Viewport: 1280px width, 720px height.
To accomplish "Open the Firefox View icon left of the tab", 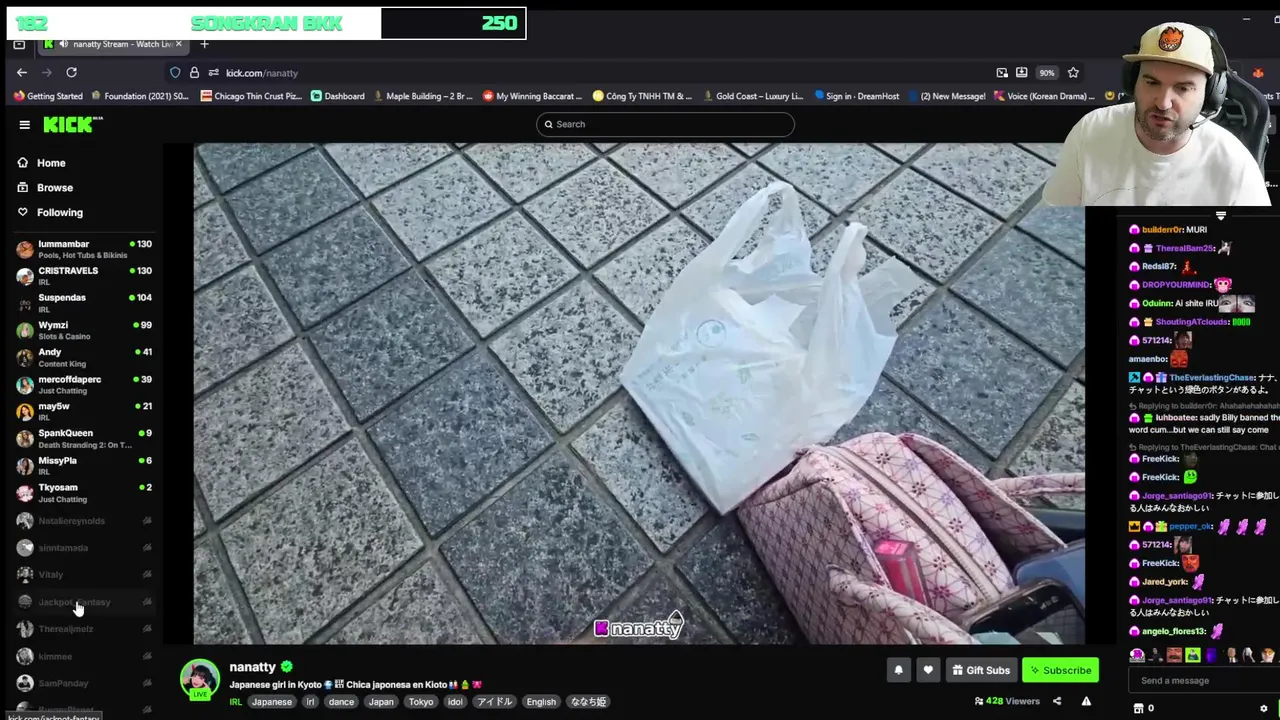I will (x=19, y=44).
